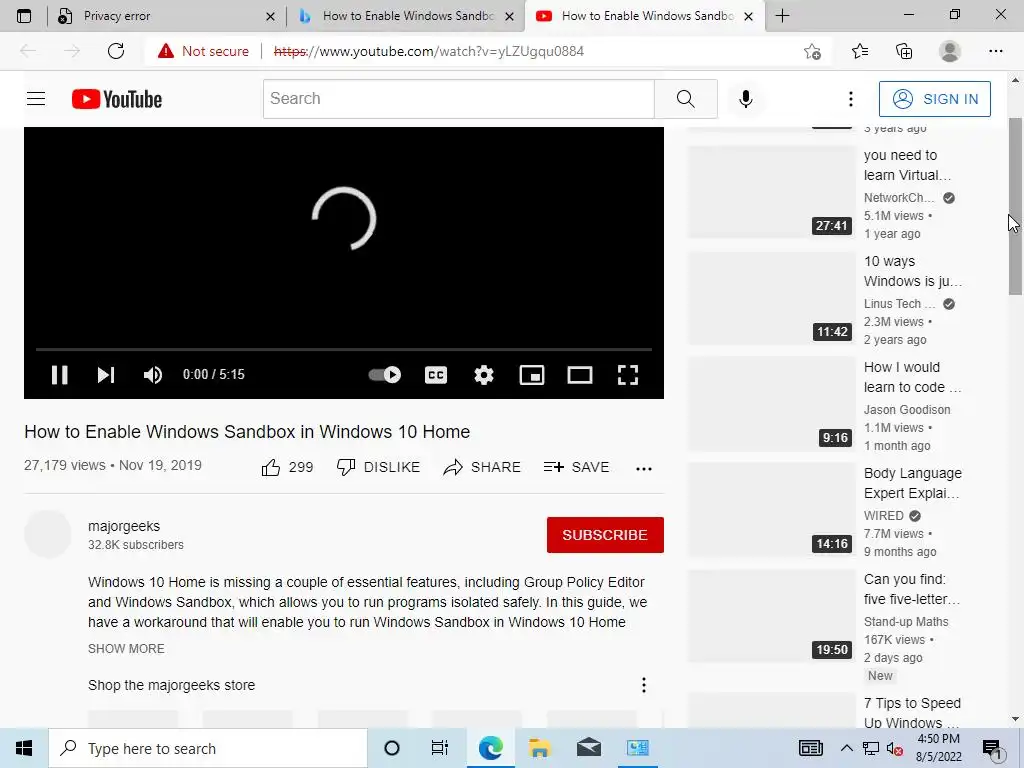
Task: Click the SIGN IN button
Action: coord(935,99)
